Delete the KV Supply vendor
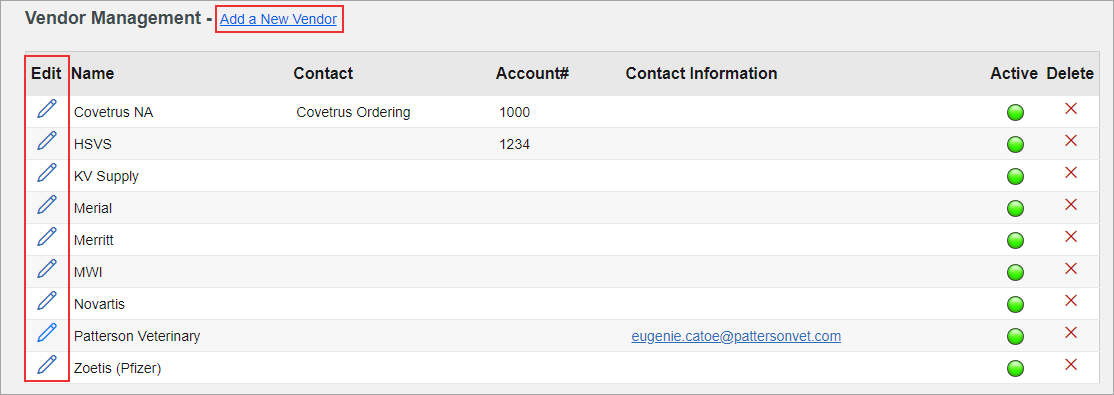The image size is (1114, 395). coord(1071,173)
